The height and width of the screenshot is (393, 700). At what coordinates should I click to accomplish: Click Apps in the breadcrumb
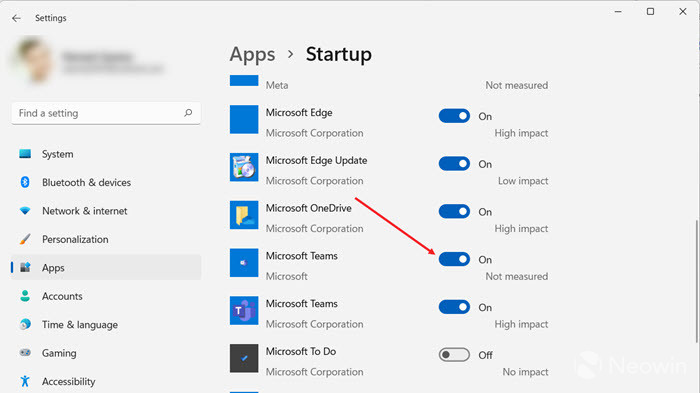[252, 55]
